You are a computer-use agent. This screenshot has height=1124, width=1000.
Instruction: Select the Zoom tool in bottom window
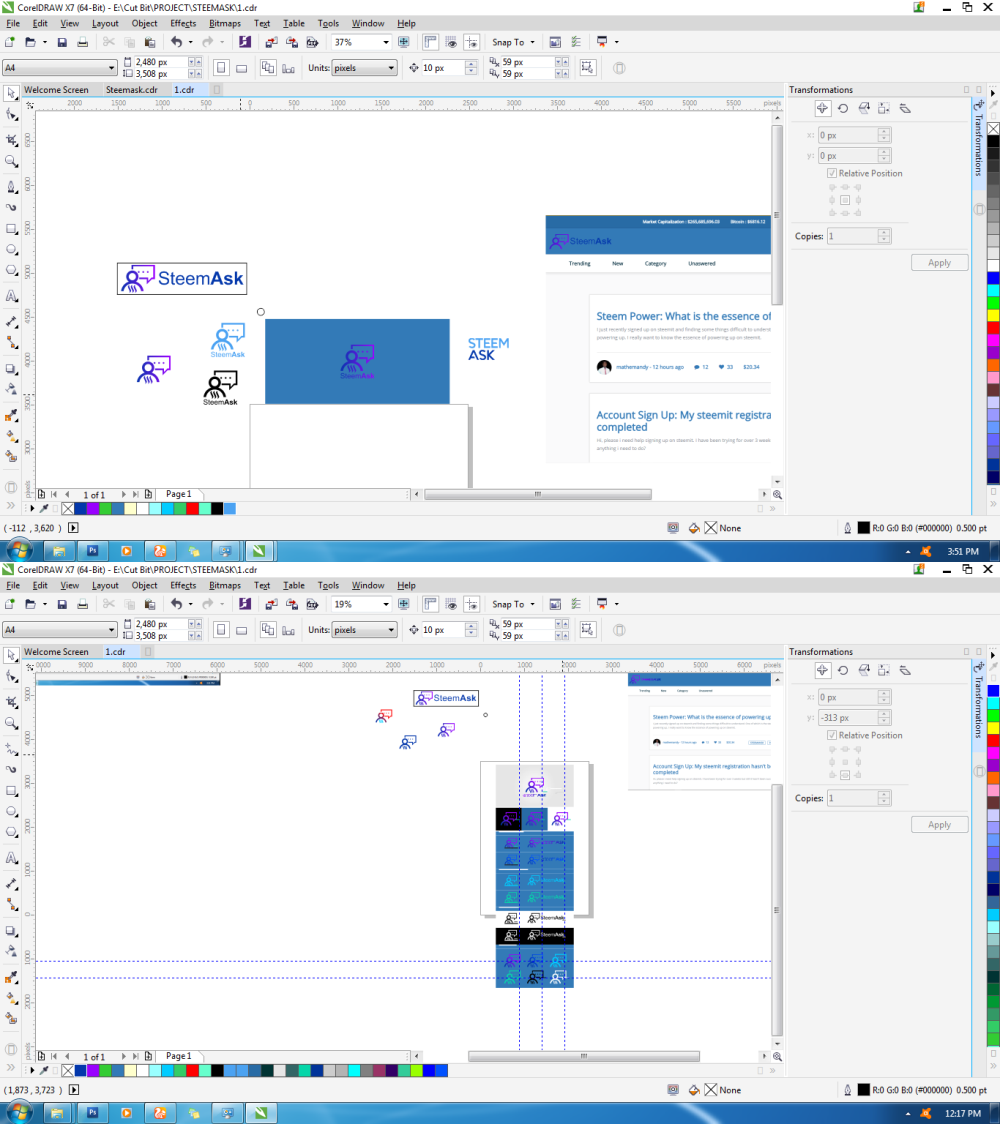(x=11, y=723)
